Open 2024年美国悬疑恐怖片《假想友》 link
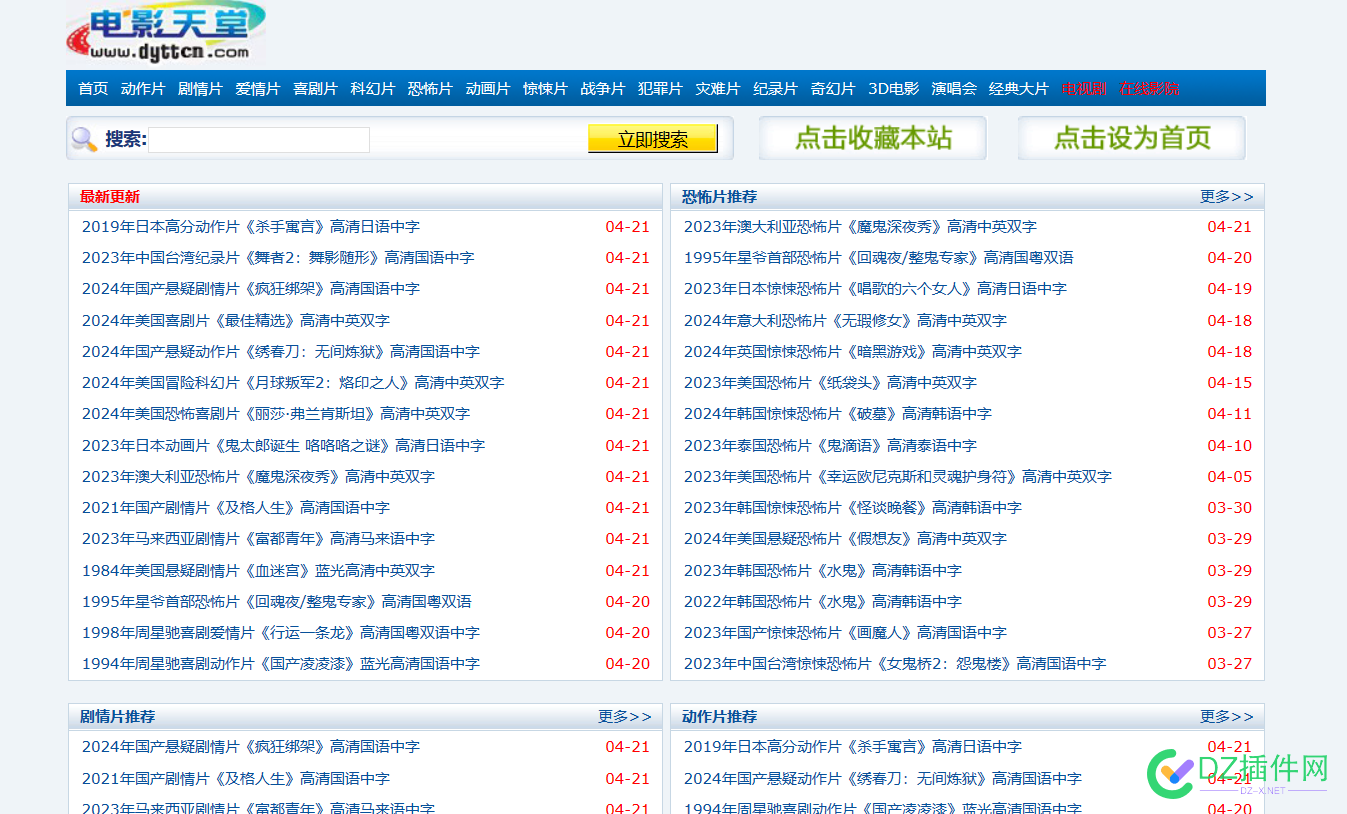 tap(845, 539)
